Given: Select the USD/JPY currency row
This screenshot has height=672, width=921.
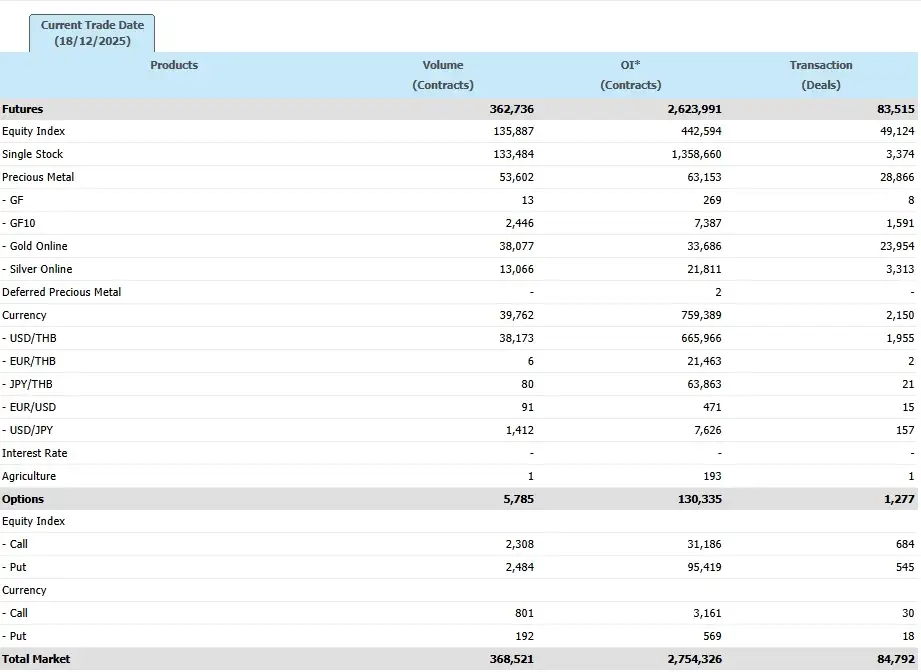Looking at the screenshot, I should [x=31, y=431].
